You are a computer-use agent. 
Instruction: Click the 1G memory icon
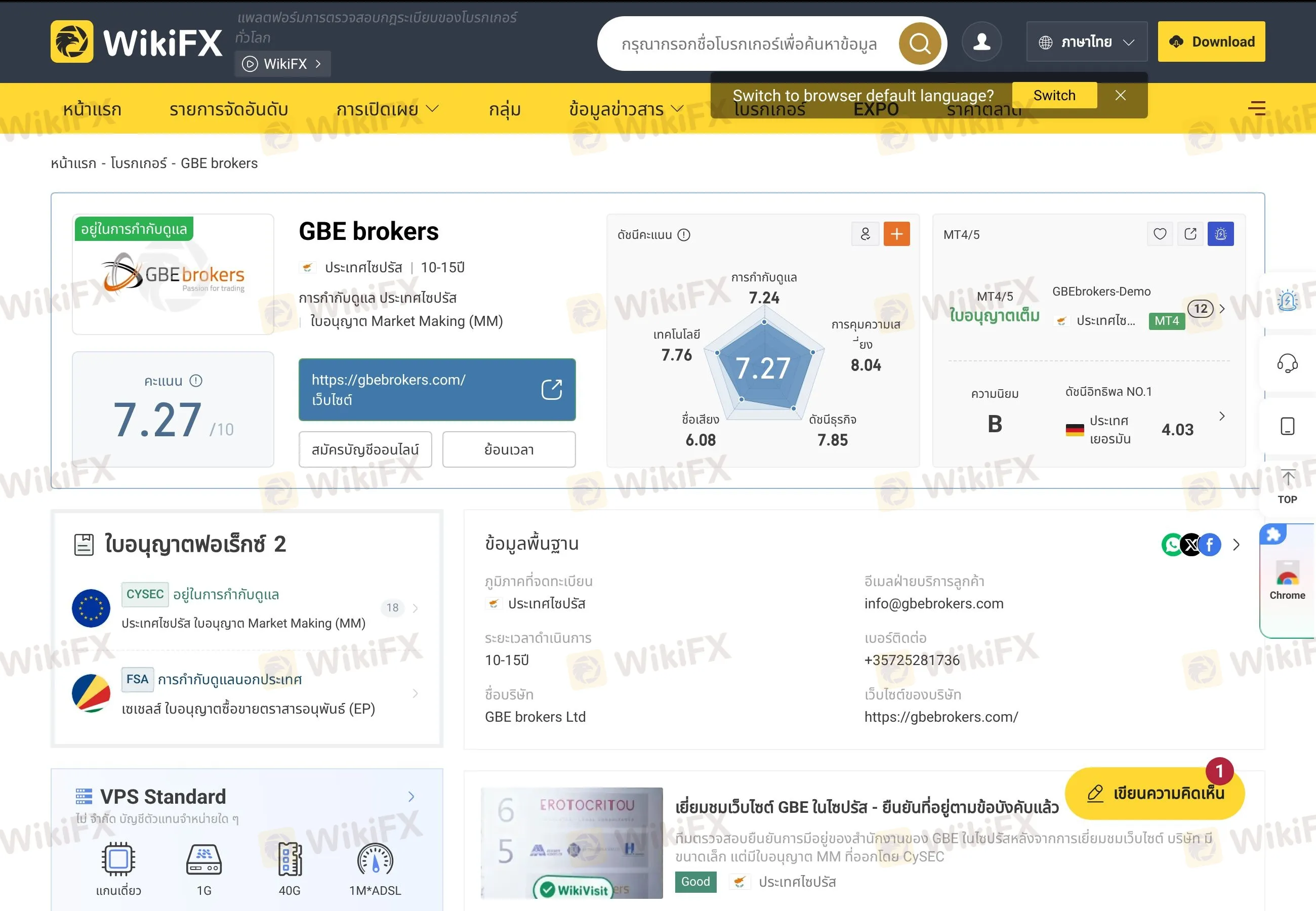[204, 859]
